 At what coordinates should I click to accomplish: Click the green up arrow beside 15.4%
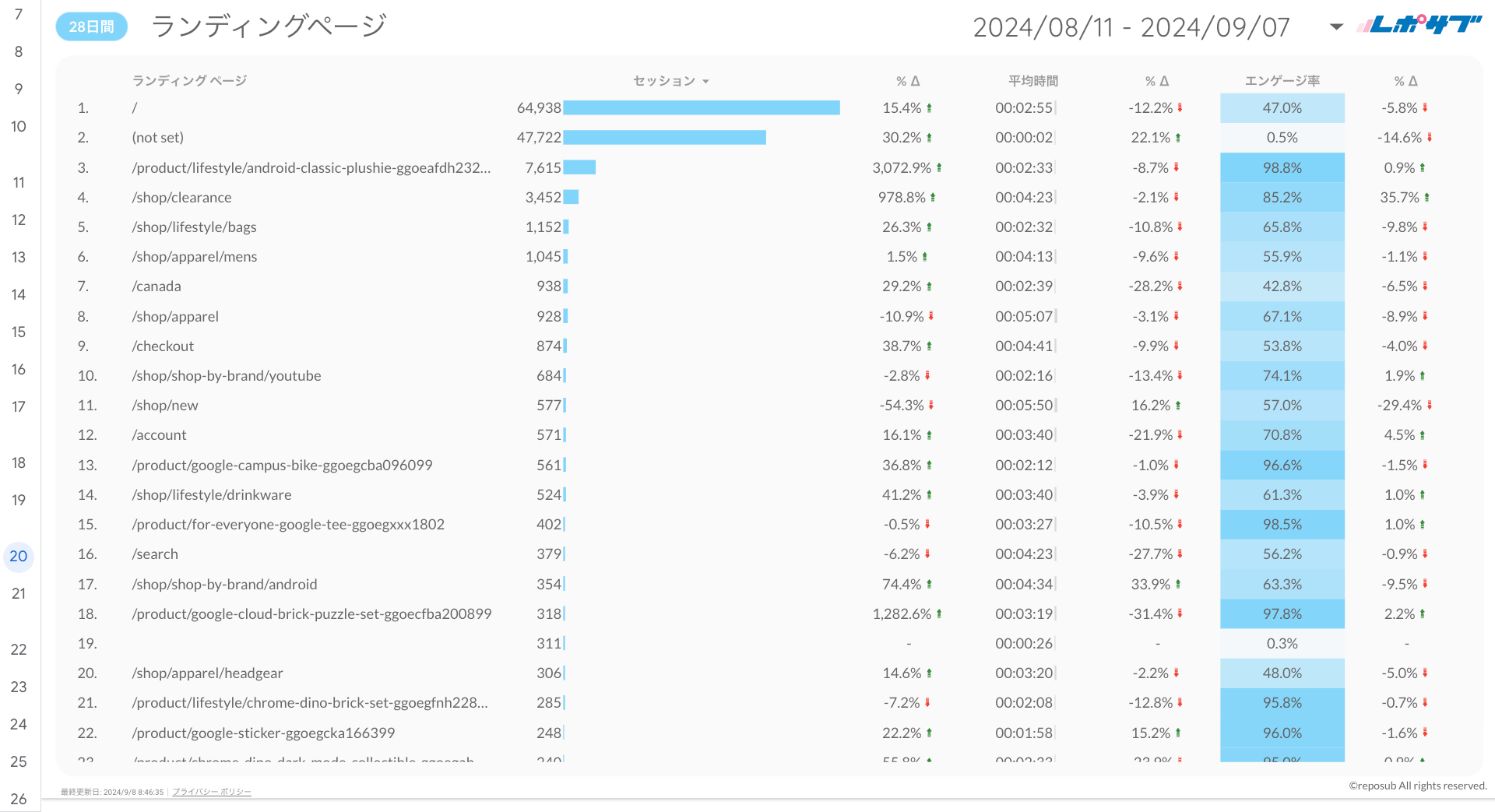click(931, 108)
